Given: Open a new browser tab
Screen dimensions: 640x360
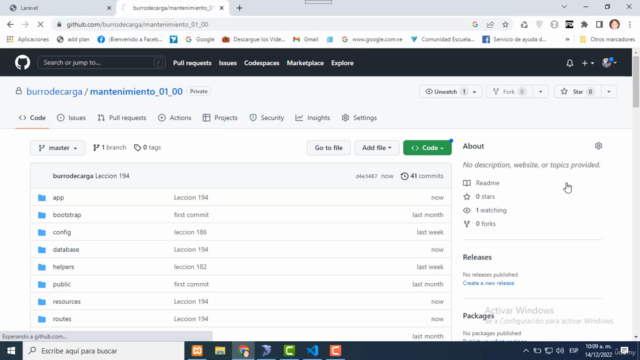Looking at the screenshot, I should click(239, 8).
